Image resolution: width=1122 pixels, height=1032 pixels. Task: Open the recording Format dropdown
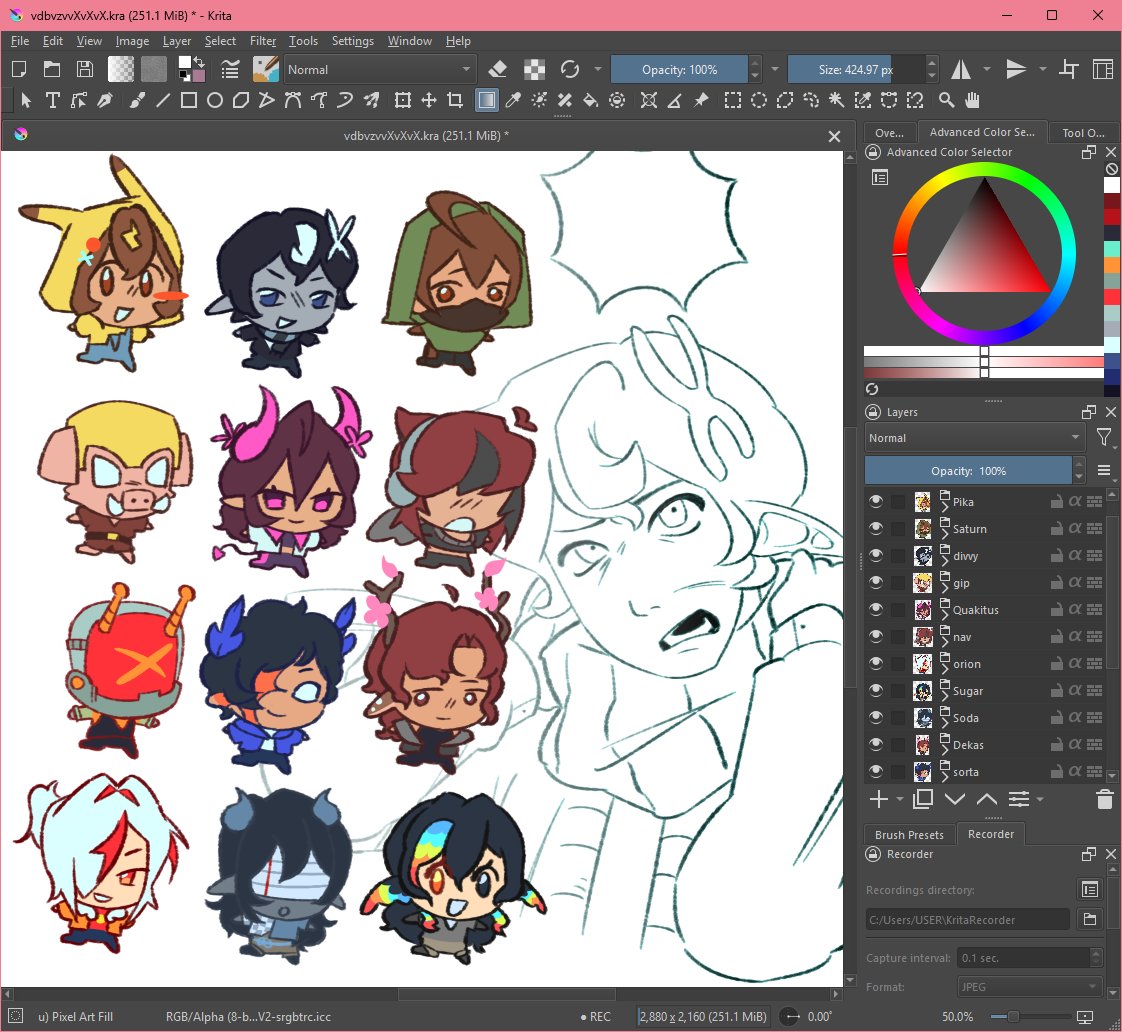pyautogui.click(x=1029, y=987)
